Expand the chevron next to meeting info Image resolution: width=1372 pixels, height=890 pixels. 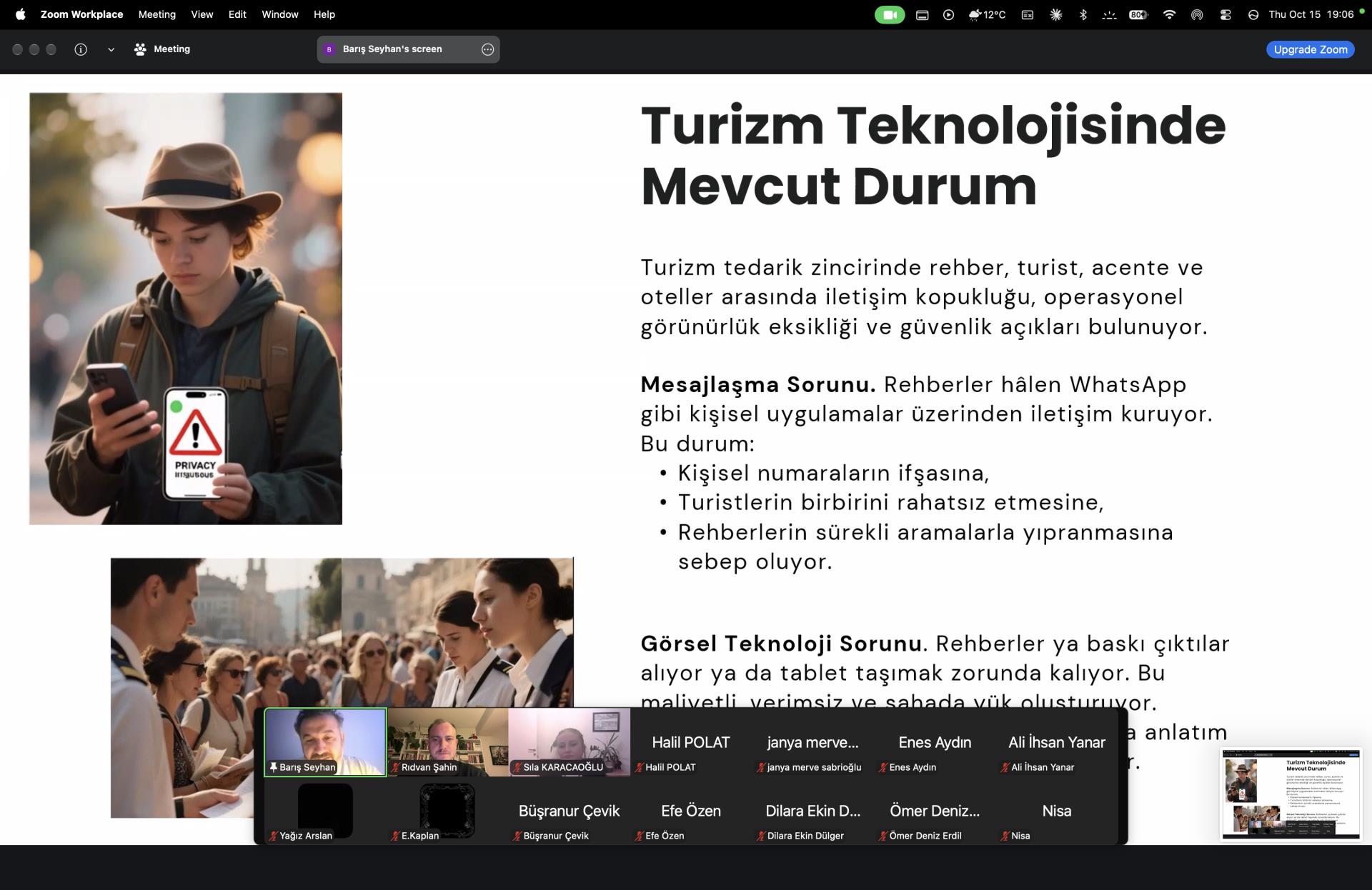coord(111,49)
